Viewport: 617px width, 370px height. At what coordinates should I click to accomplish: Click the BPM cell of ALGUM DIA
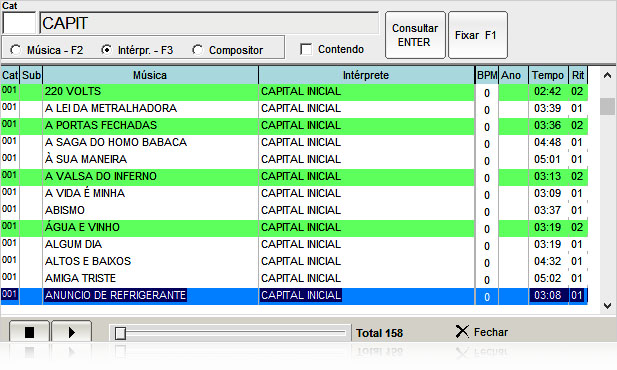[x=487, y=246]
